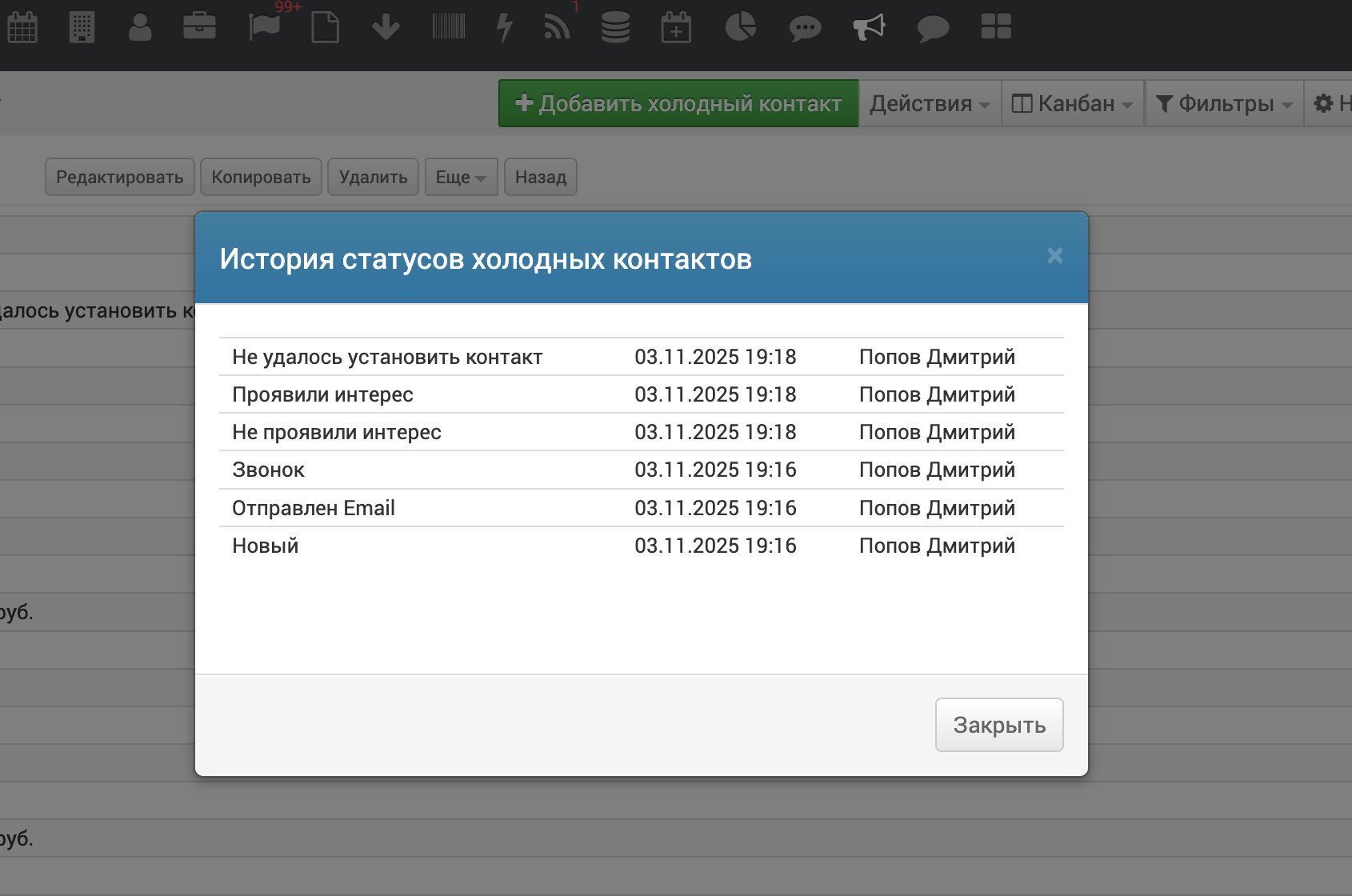The image size is (1352, 896).
Task: Click the barcode icon in toolbar
Action: (x=448, y=27)
